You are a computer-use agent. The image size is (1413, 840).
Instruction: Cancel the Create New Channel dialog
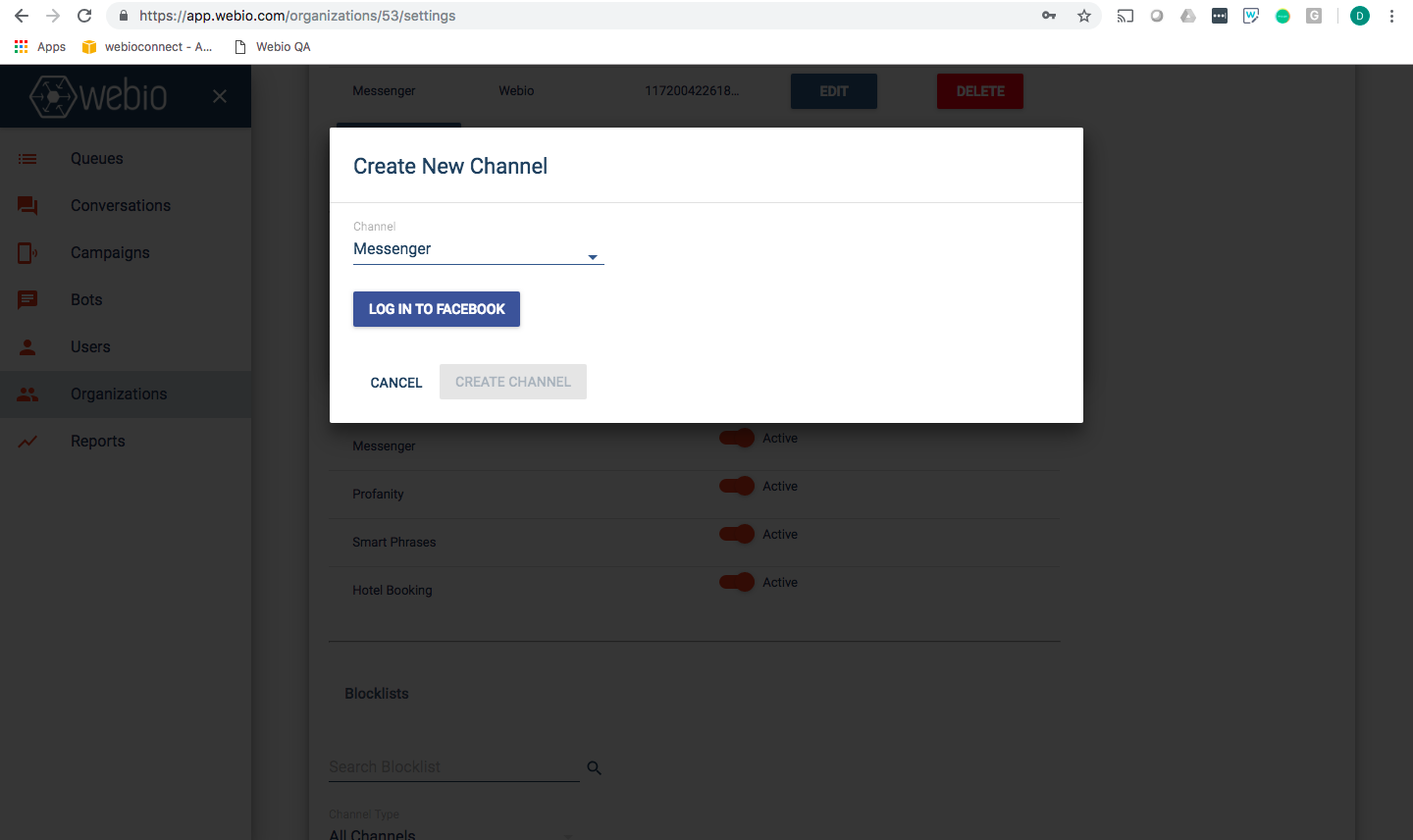point(396,383)
